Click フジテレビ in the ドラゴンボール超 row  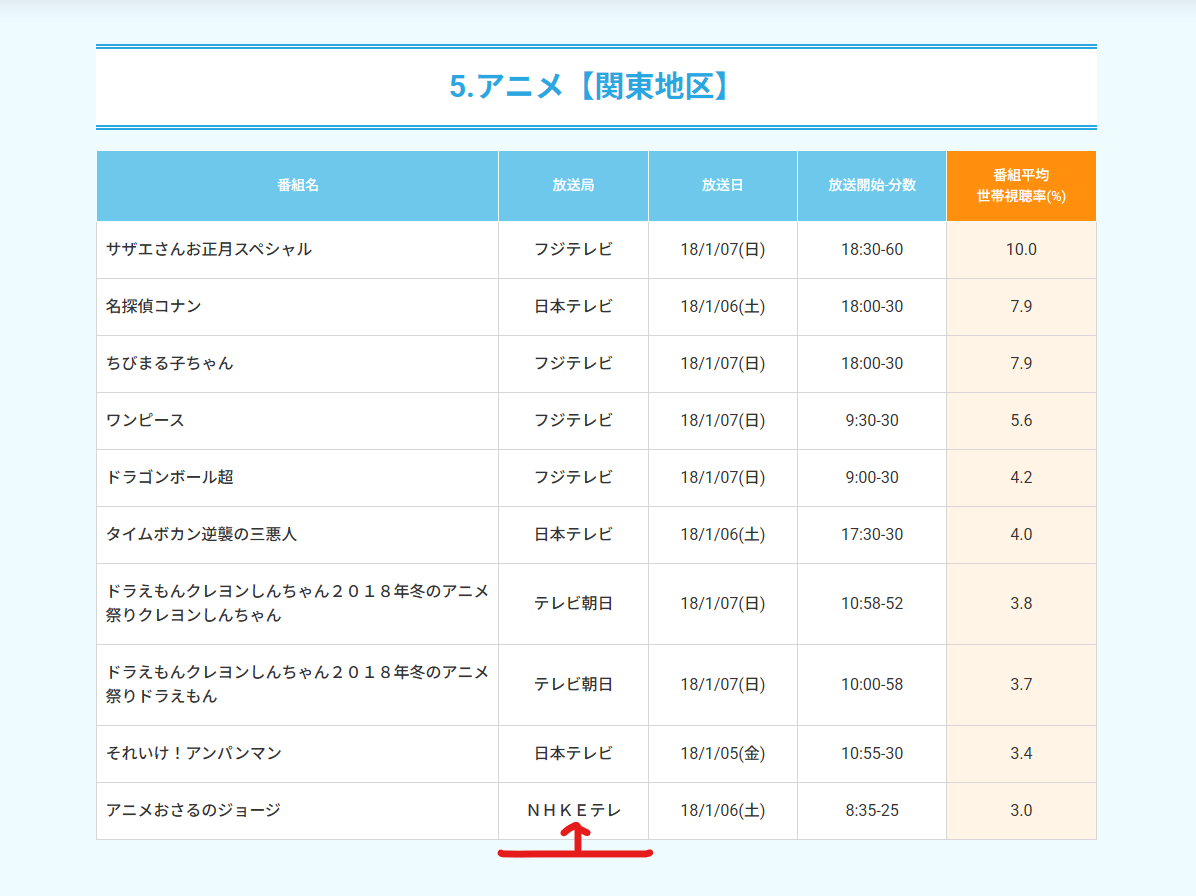point(573,477)
